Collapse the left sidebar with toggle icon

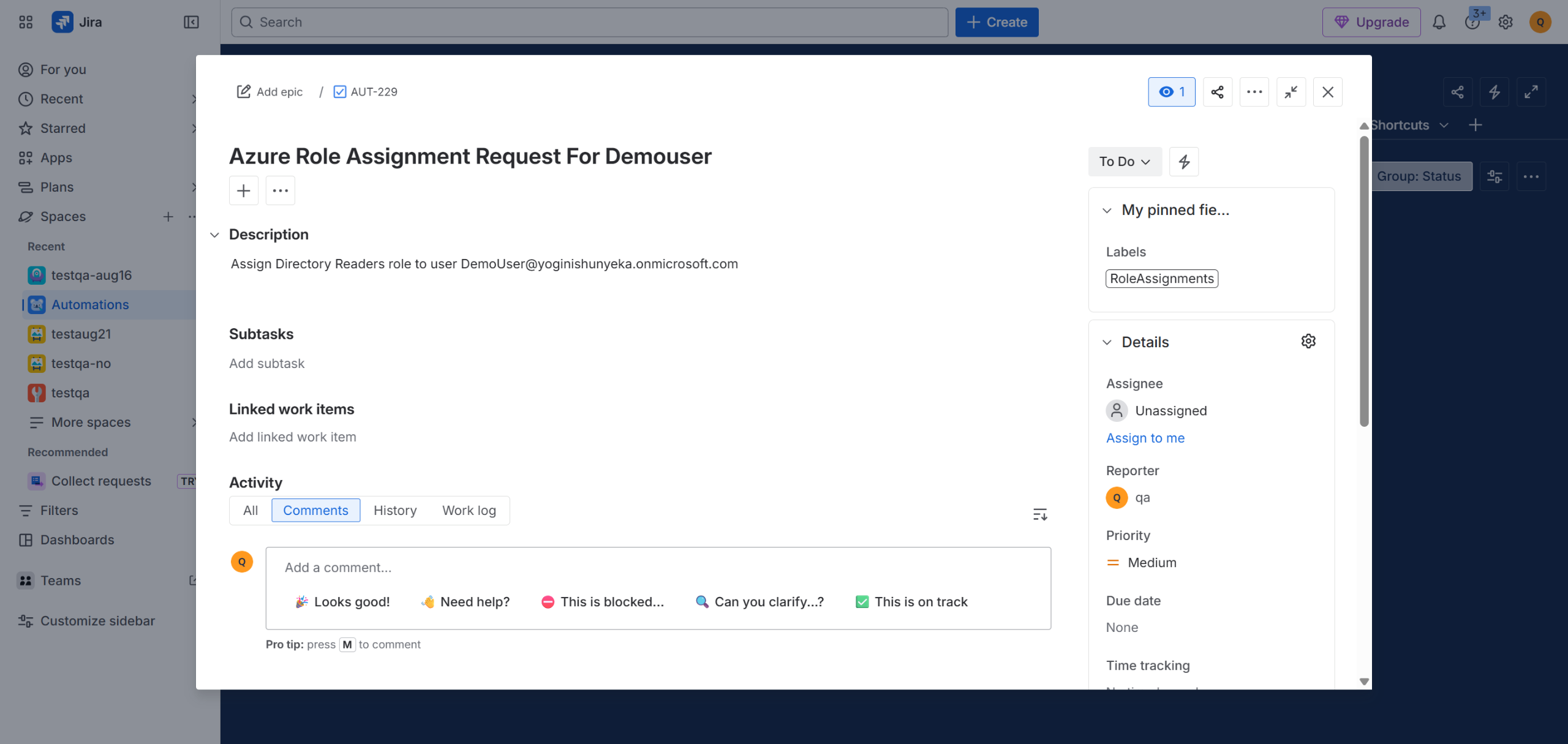coord(191,23)
